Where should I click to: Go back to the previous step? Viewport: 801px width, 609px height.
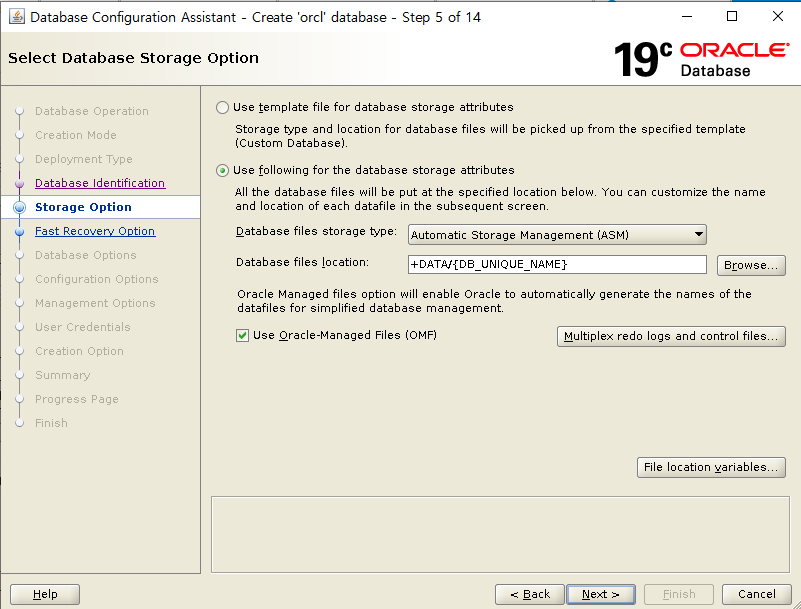point(530,594)
